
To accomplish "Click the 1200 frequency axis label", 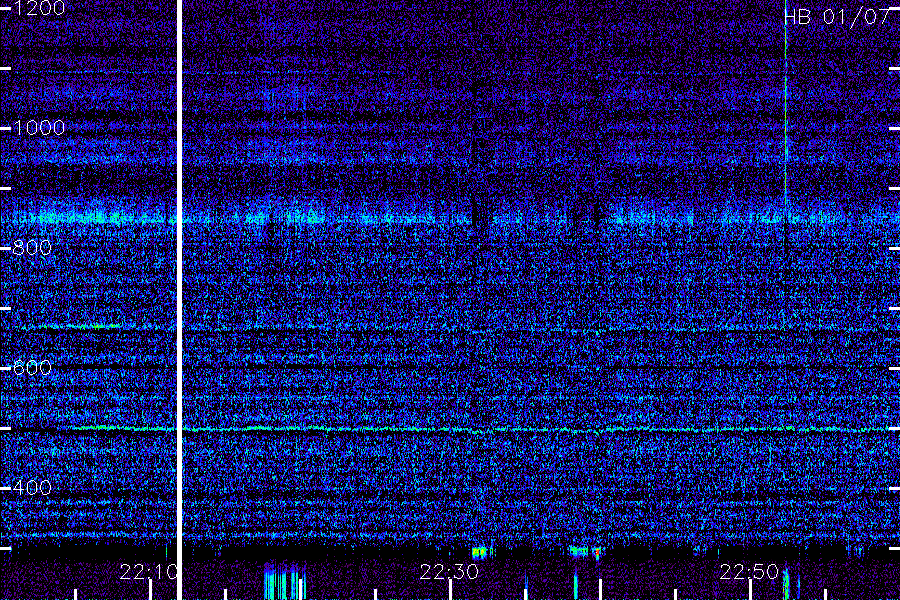I will [x=39, y=7].
